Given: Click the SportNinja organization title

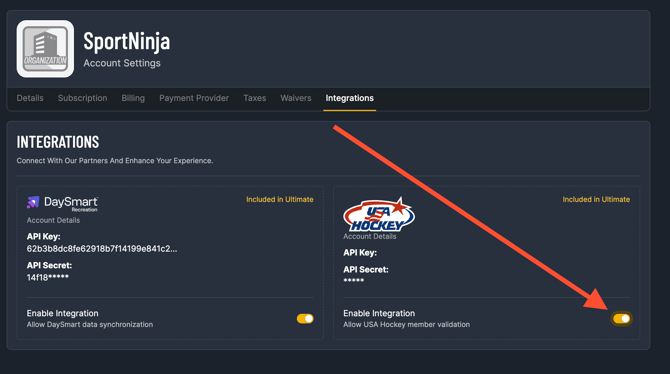Looking at the screenshot, I should coord(126,41).
